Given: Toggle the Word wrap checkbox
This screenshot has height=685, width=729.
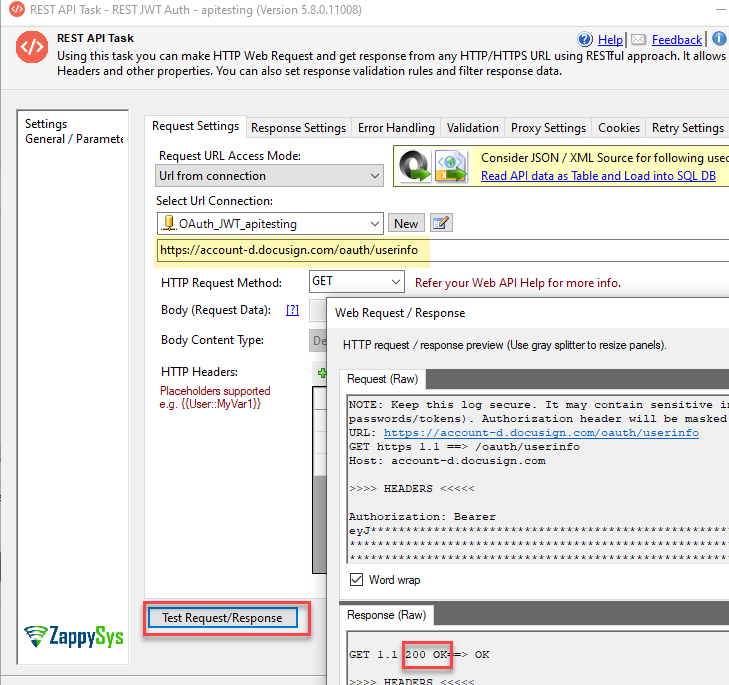Looking at the screenshot, I should coord(357,580).
